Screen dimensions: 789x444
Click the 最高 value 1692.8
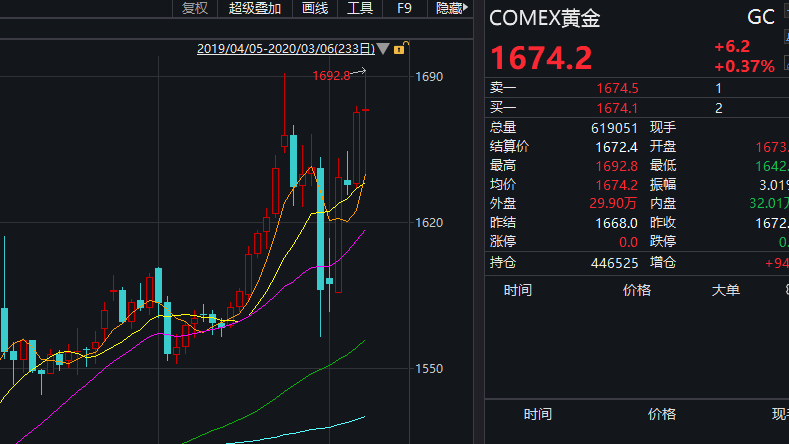pyautogui.click(x=616, y=166)
